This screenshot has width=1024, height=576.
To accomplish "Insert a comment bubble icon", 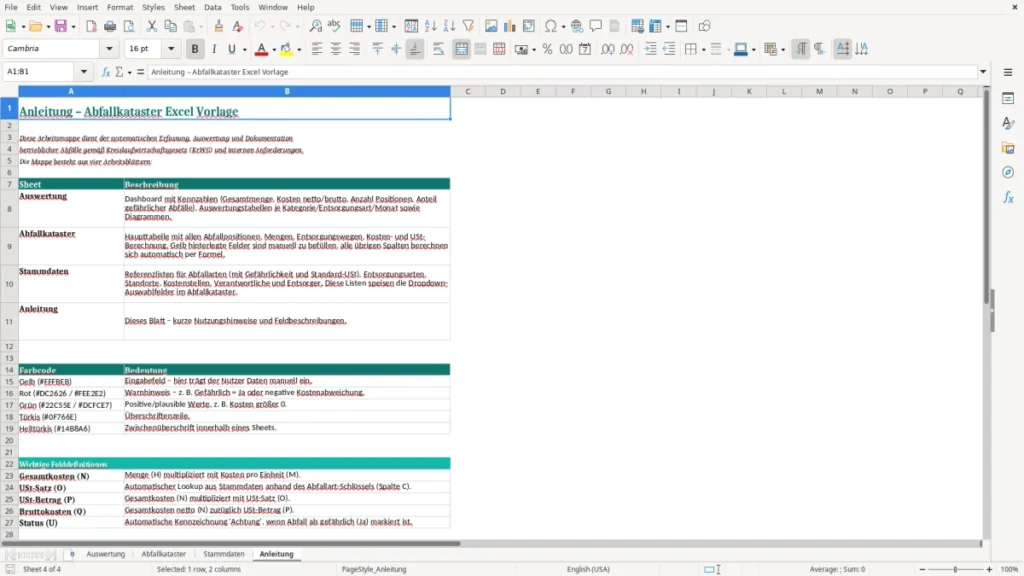I will 596,26.
